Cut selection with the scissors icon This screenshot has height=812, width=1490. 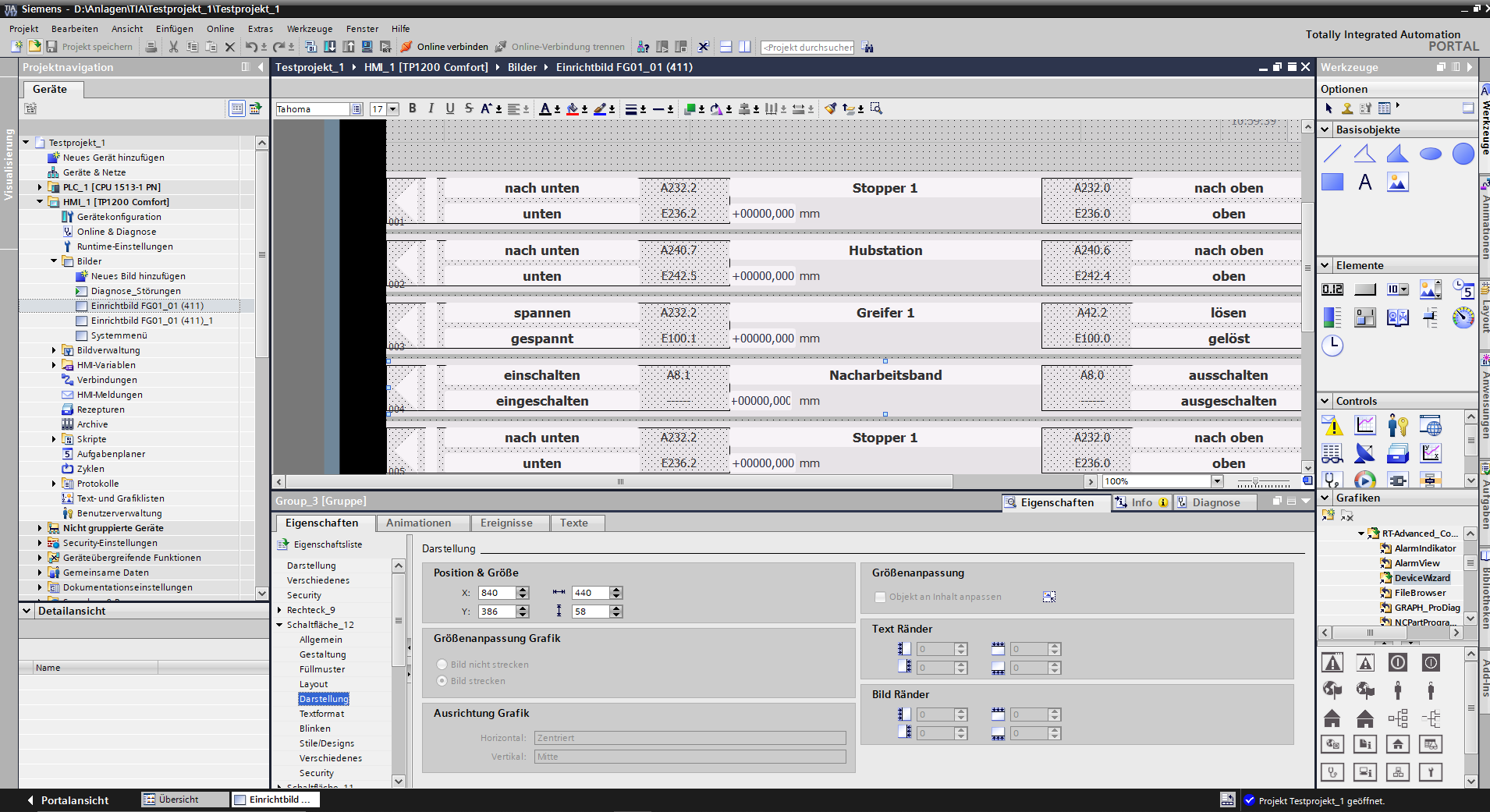point(173,47)
